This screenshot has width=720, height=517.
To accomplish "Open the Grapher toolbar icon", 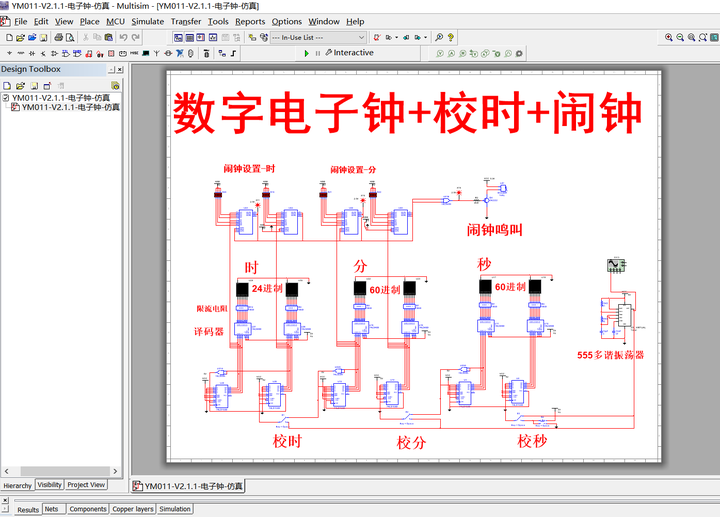I will (x=213, y=38).
